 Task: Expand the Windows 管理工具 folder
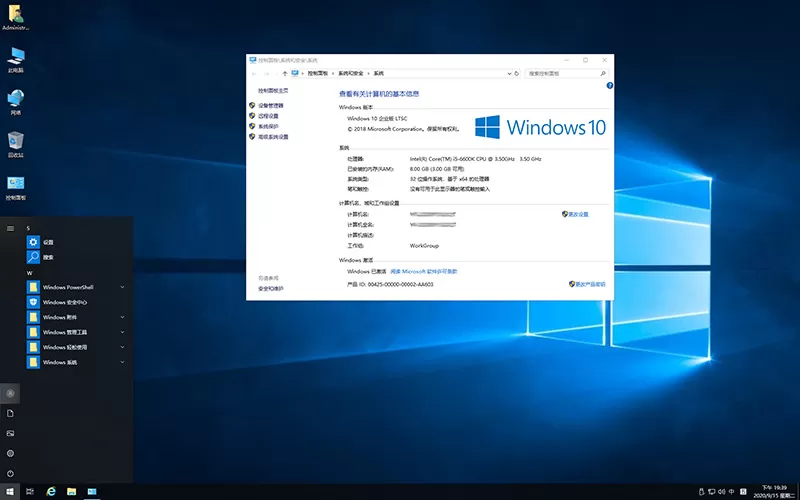(122, 331)
